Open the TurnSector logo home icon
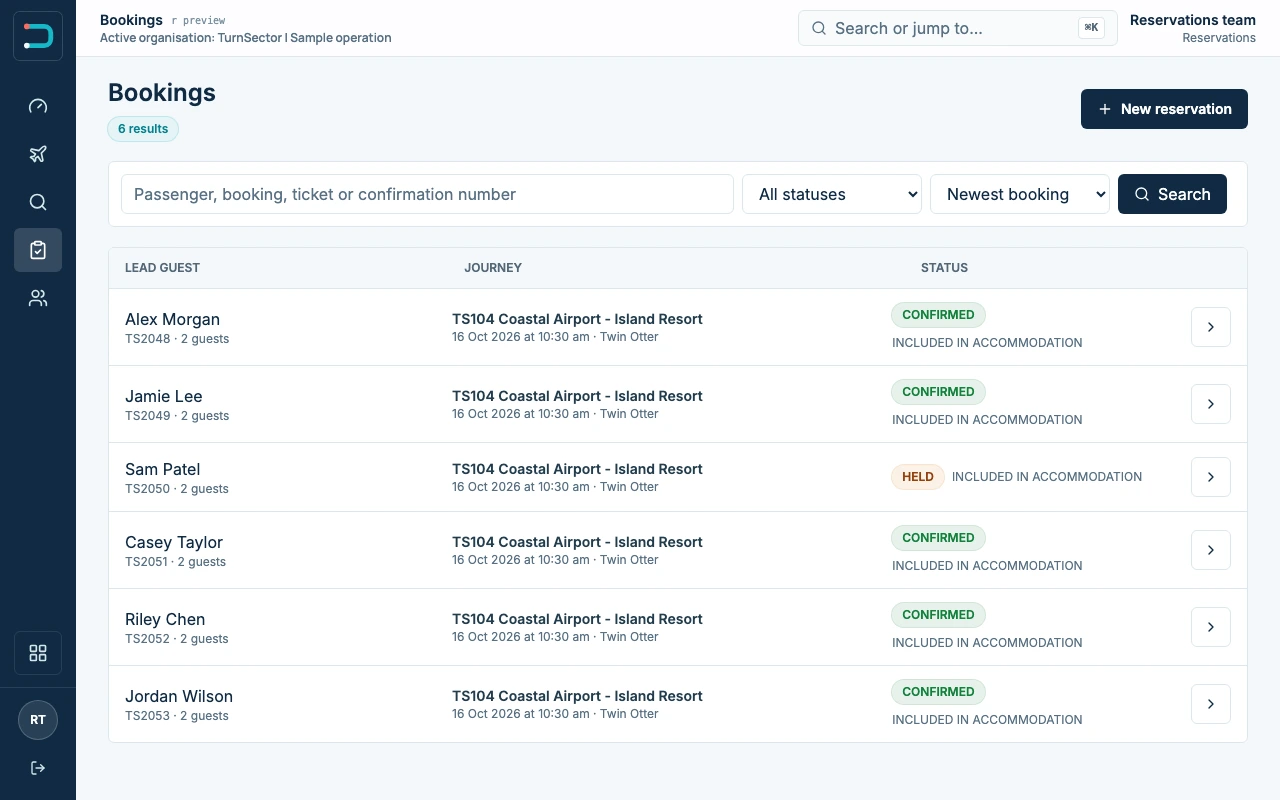1280x800 pixels. tap(38, 36)
